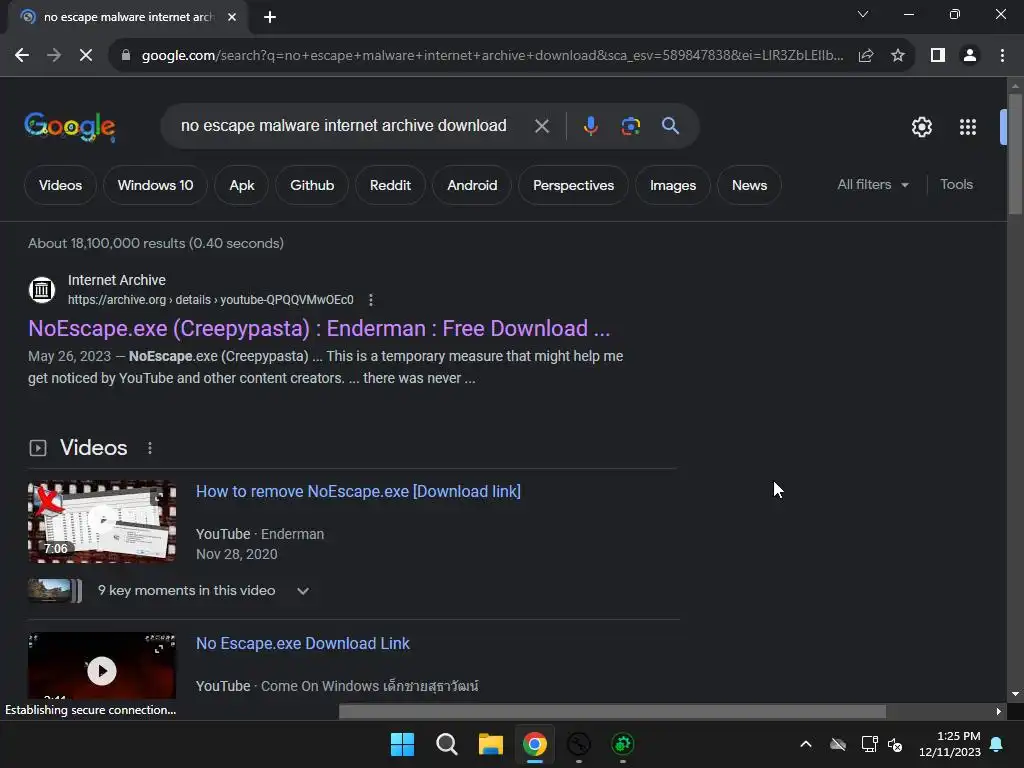Open File Explorer from taskbar
Screen dimensions: 1024x768
[490, 744]
